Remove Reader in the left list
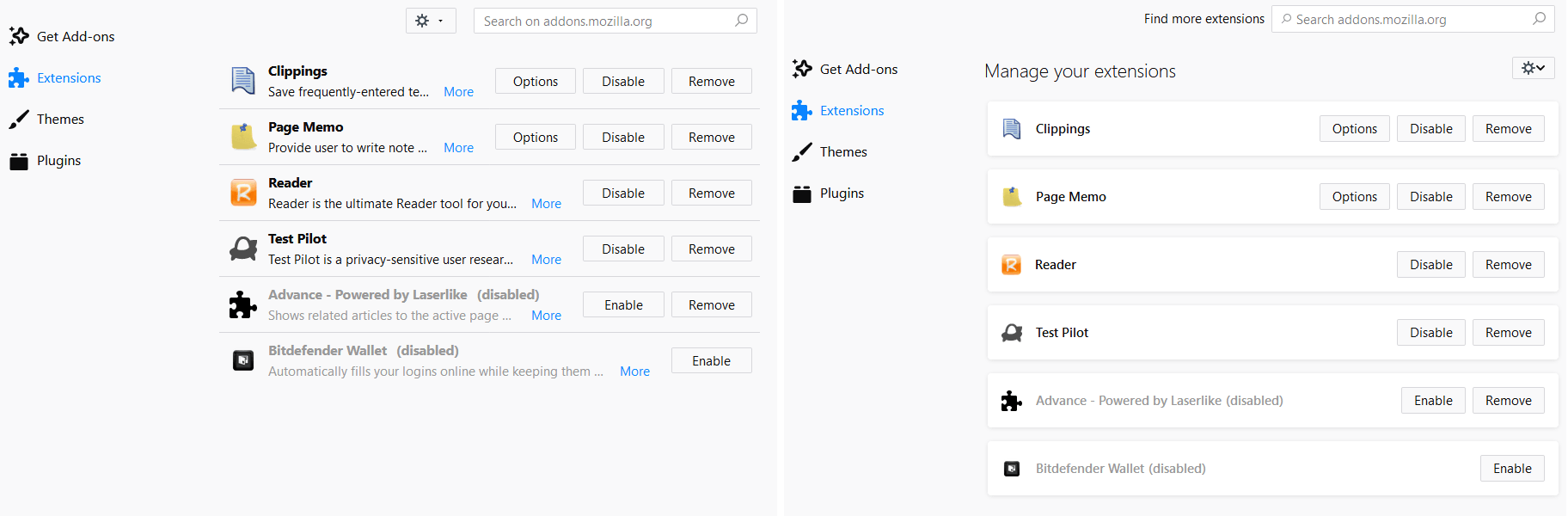Image resolution: width=1568 pixels, height=516 pixels. (712, 193)
